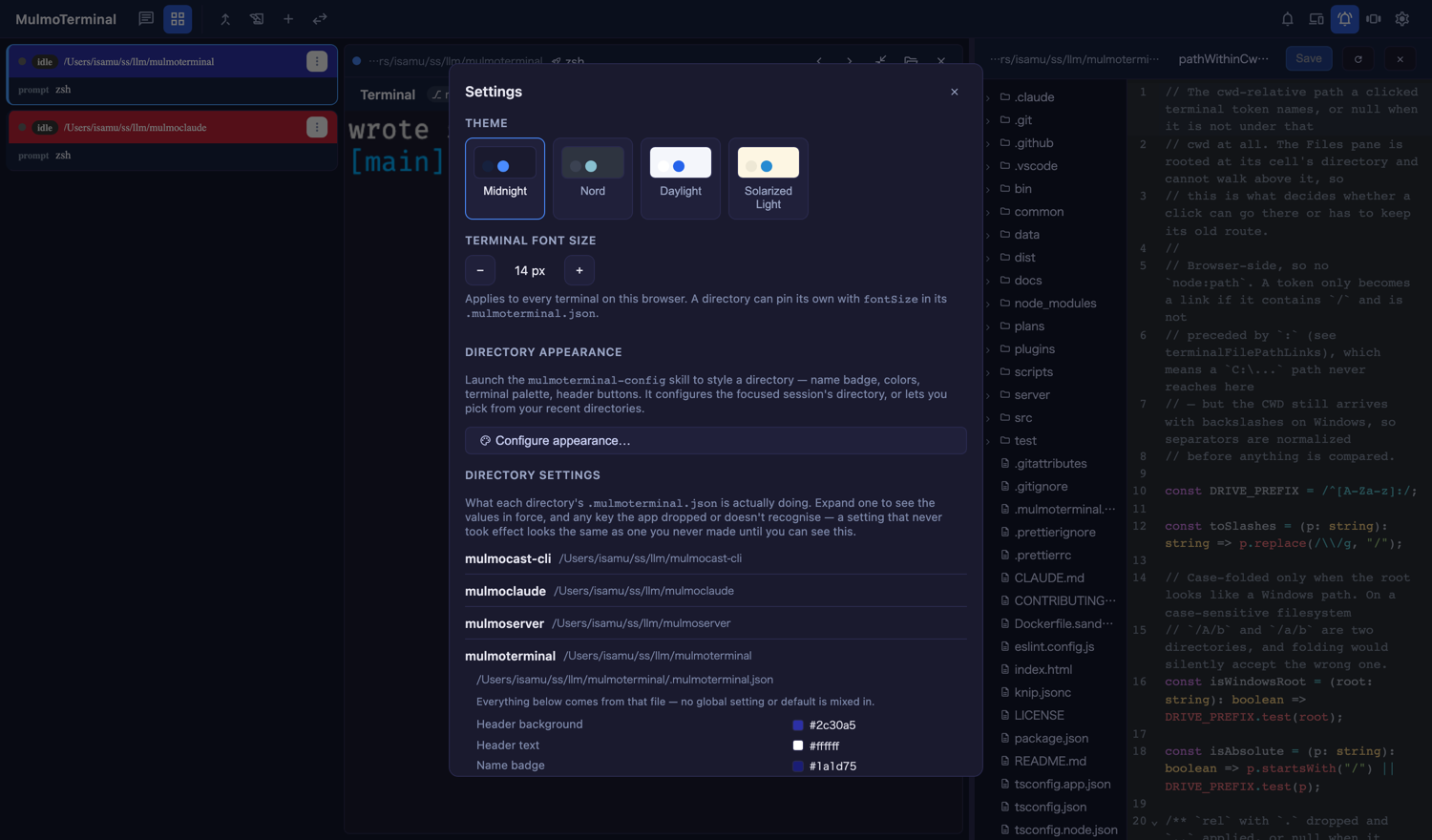Viewport: 1432px width, 840px height.
Task: Click the open-folder icon in terminal header
Action: point(911,61)
